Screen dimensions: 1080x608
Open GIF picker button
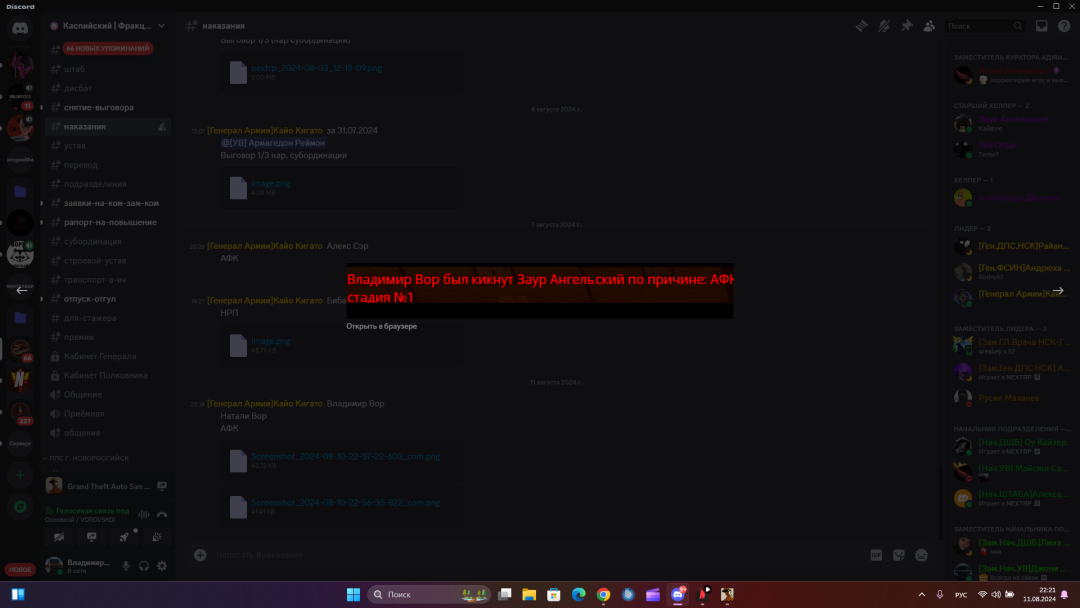coord(876,555)
